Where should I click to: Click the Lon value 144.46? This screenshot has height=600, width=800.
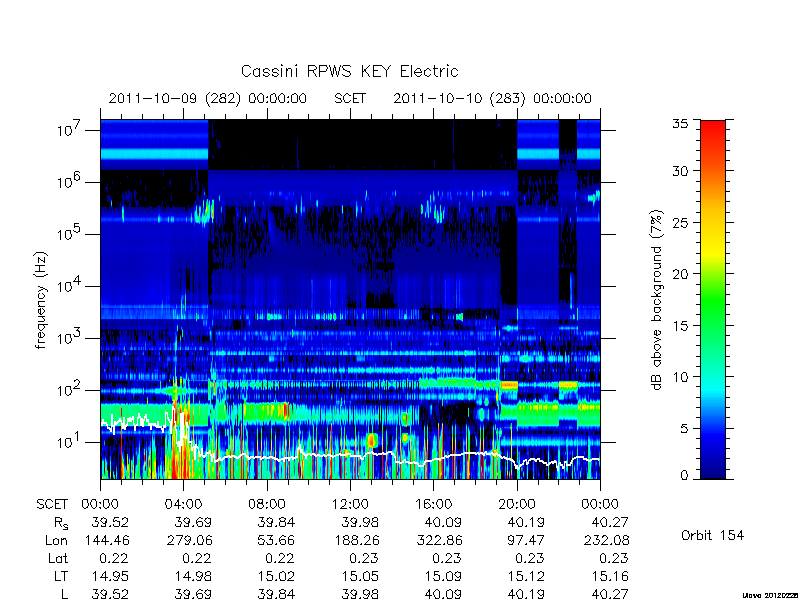click(x=107, y=540)
